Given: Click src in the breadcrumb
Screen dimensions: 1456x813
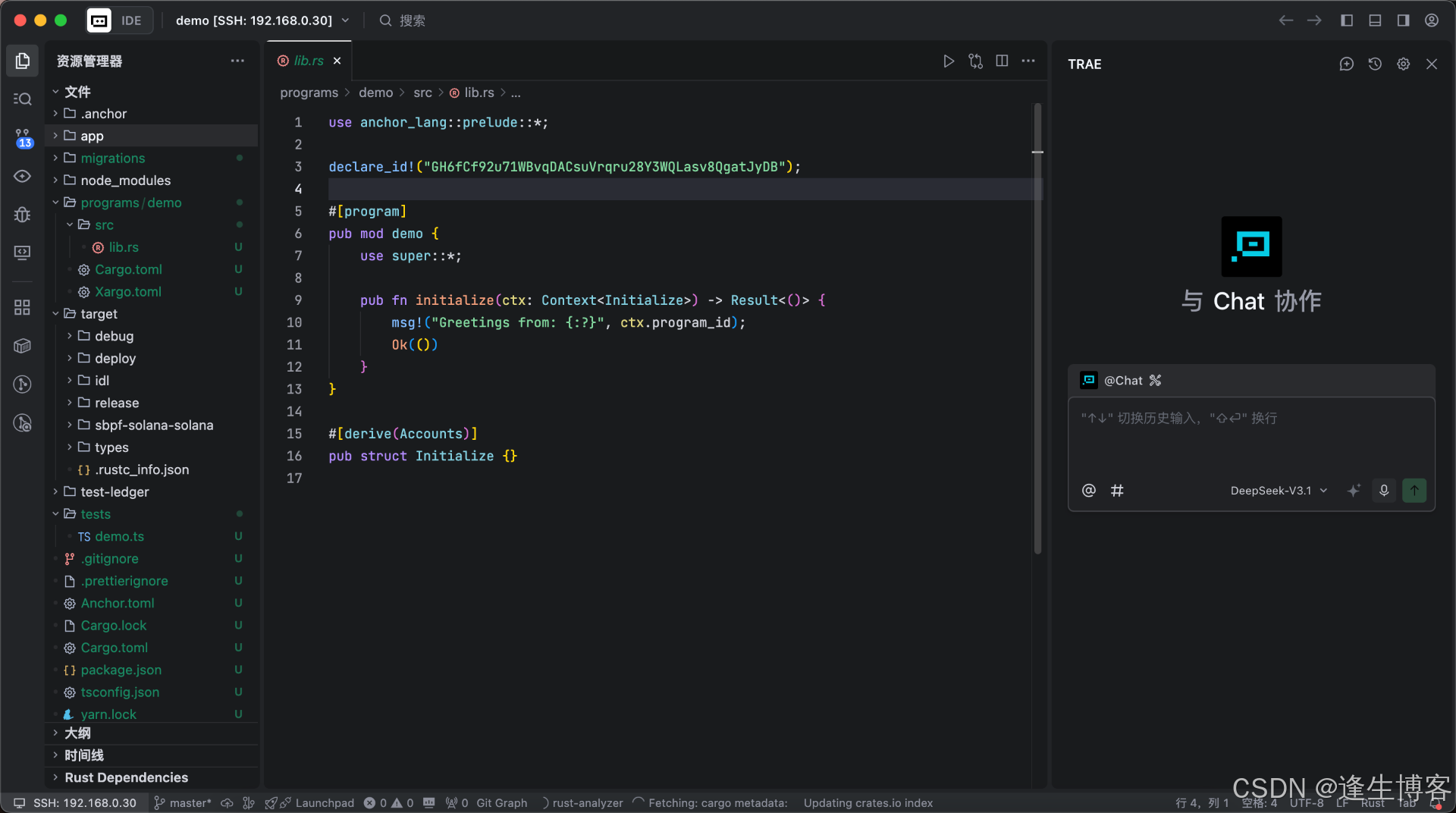Looking at the screenshot, I should pos(422,93).
